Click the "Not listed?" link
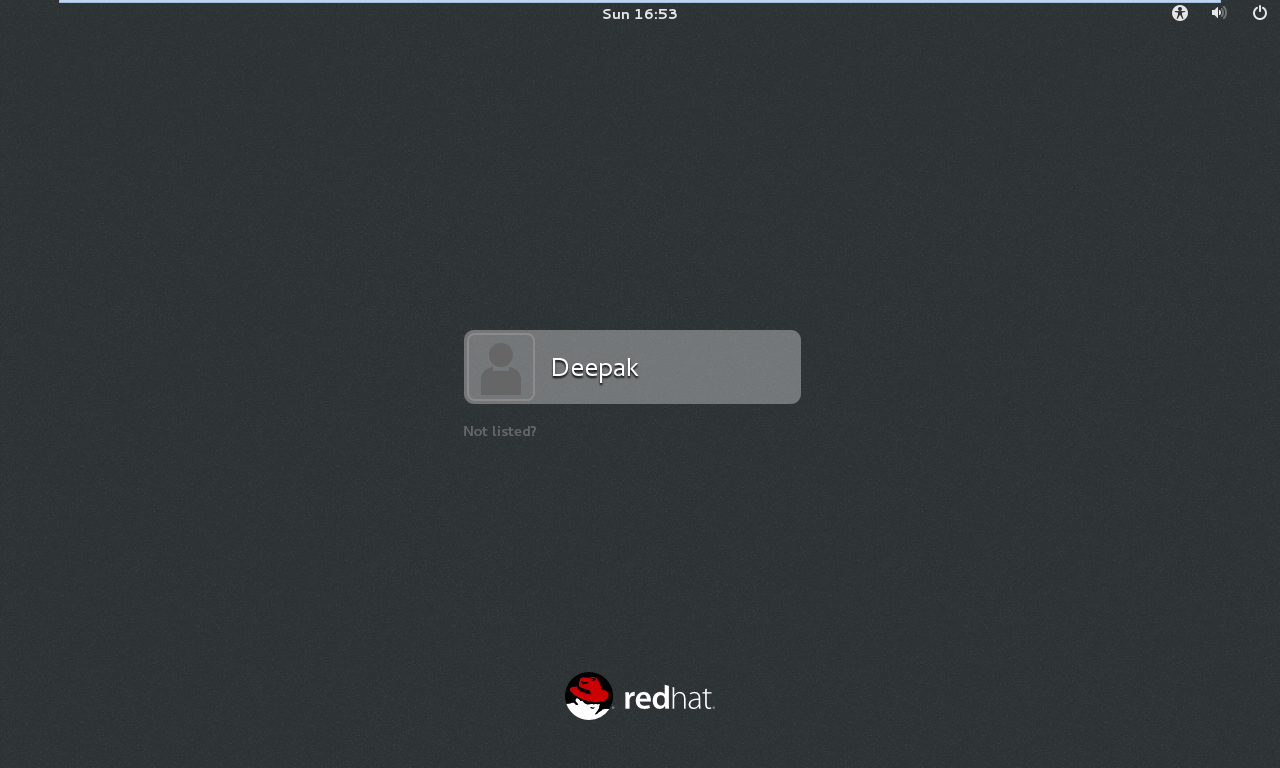Viewport: 1280px width, 768px height. click(499, 431)
